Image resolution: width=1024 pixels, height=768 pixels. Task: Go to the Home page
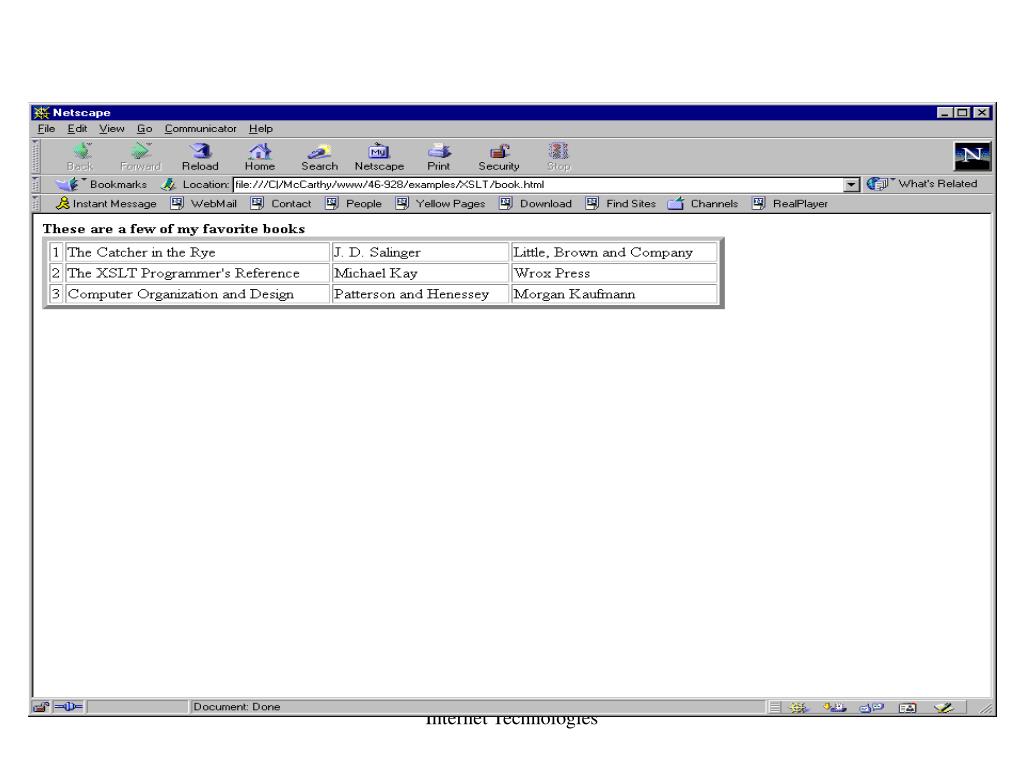coord(259,156)
